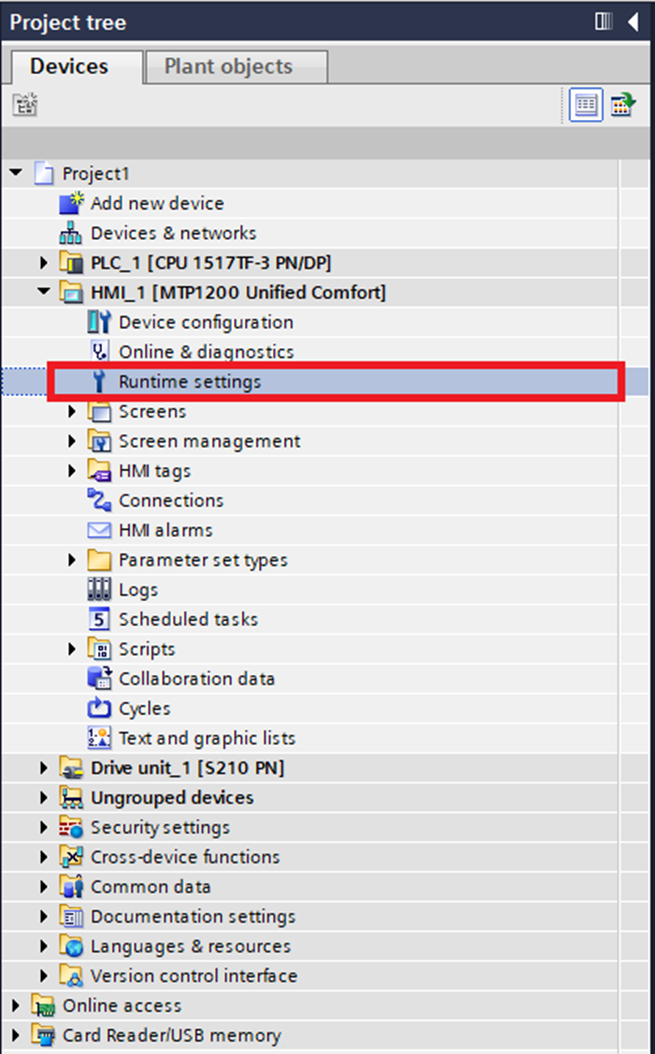Open the Cycles entry
Image resolution: width=655 pixels, height=1054 pixels.
click(145, 708)
